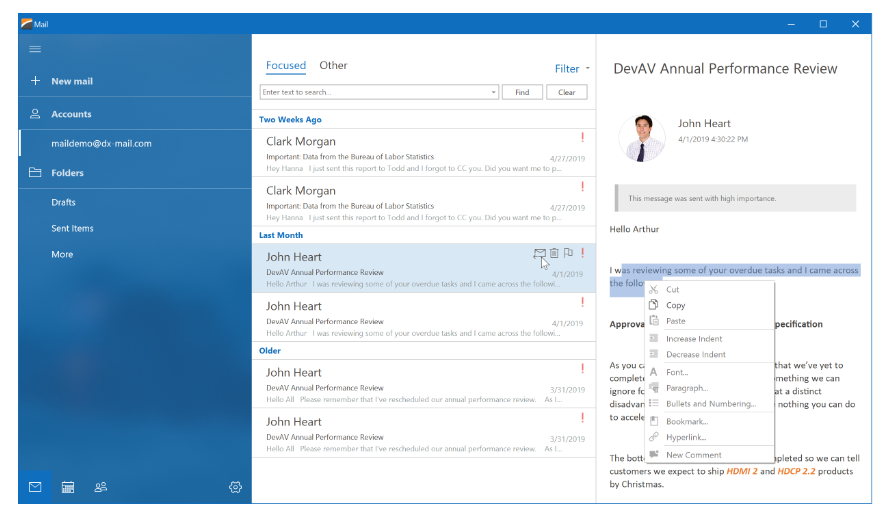The height and width of the screenshot is (521, 892).
Task: Click Decrease Indent icon in context menu
Action: click(654, 354)
